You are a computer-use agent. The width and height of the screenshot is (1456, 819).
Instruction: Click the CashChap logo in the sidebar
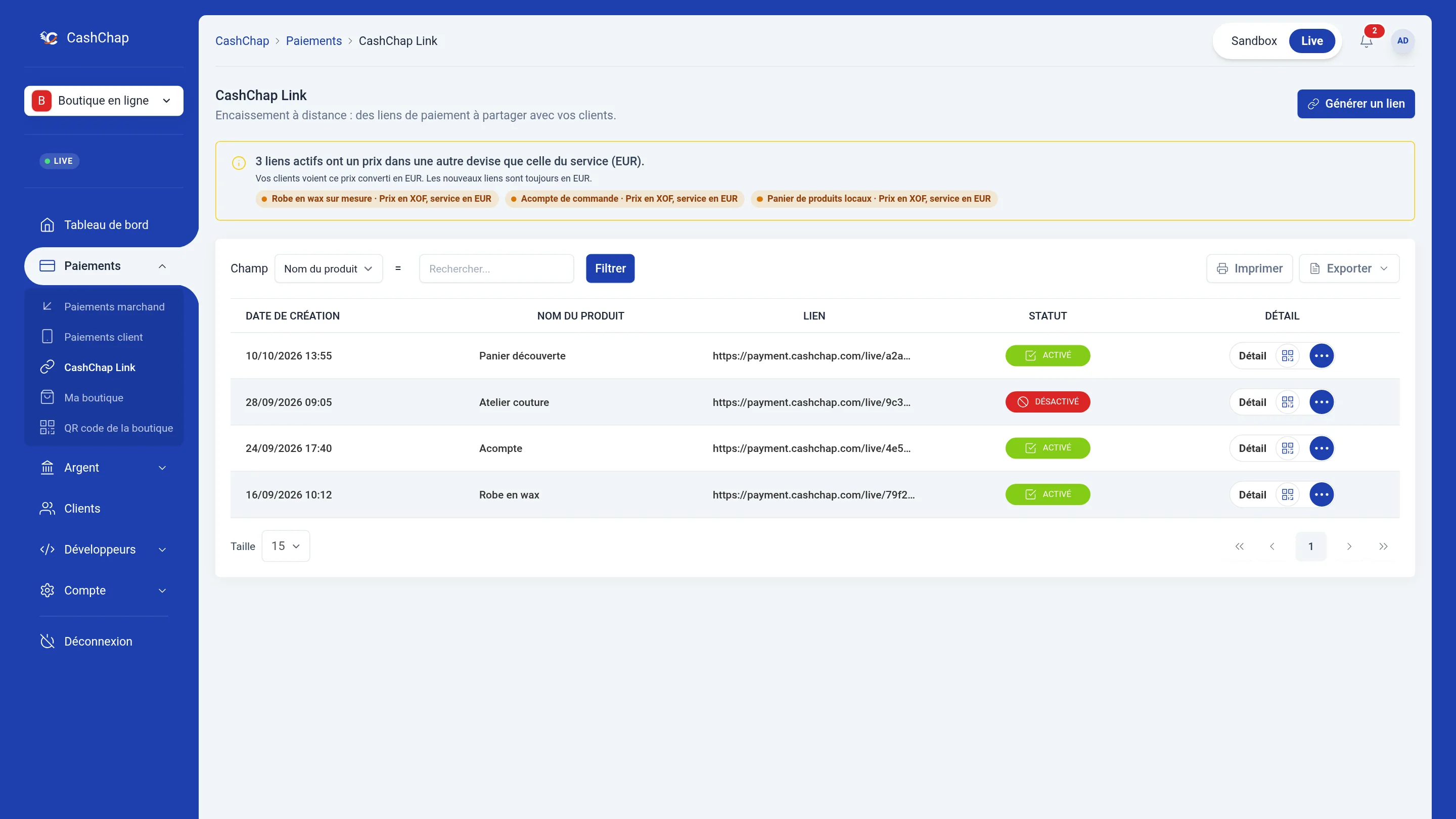pos(84,38)
